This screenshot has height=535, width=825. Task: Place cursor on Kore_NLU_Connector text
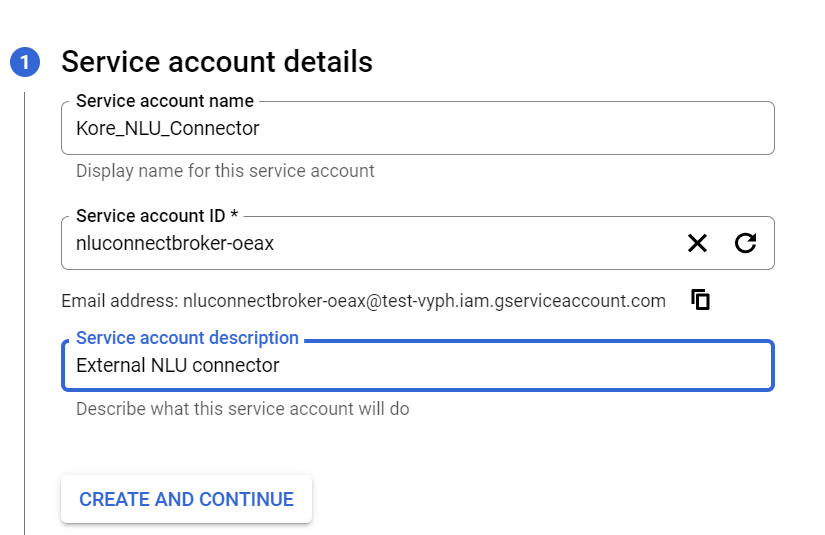click(167, 129)
